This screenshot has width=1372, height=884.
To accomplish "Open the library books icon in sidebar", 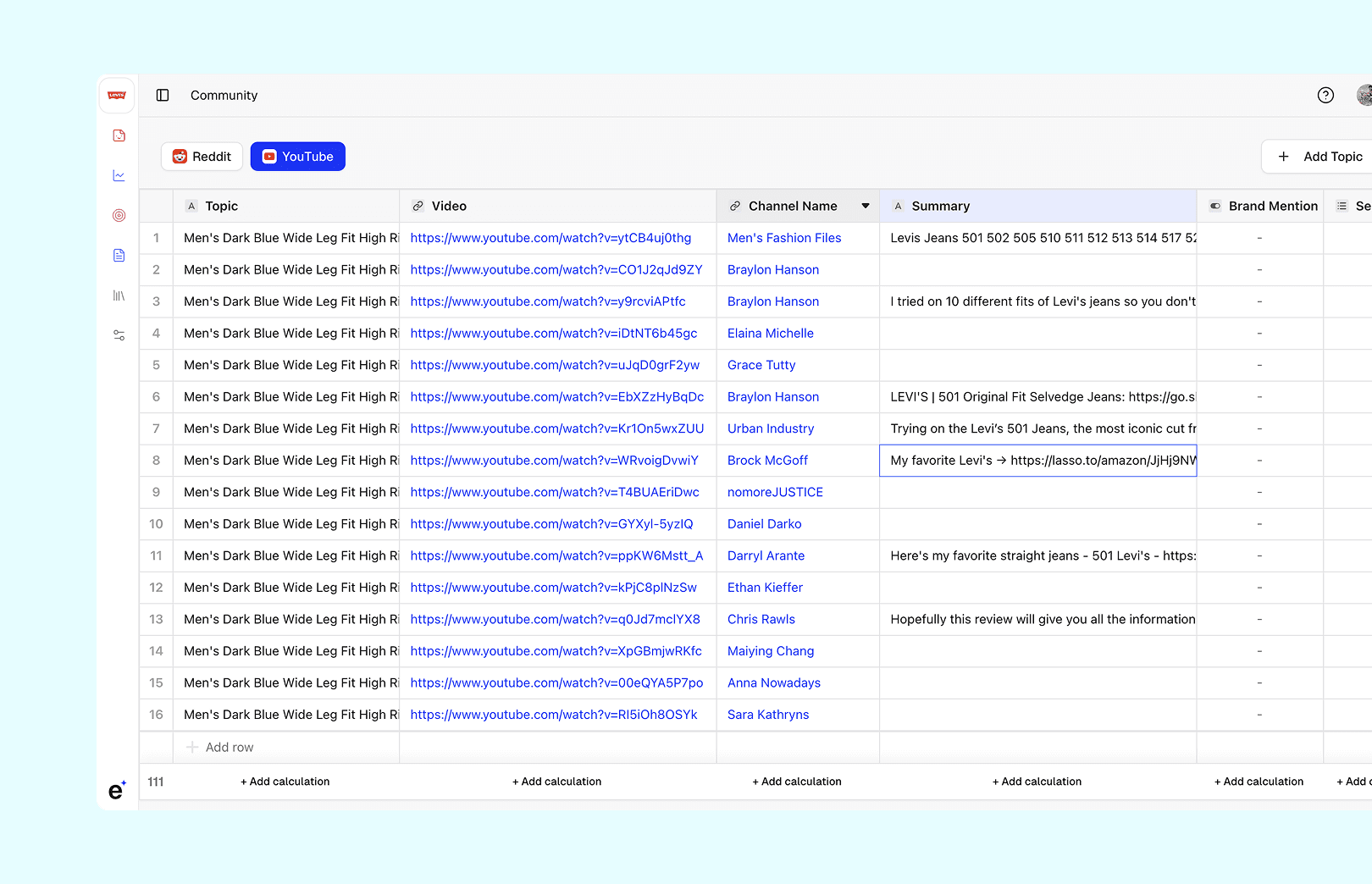I will coord(119,296).
